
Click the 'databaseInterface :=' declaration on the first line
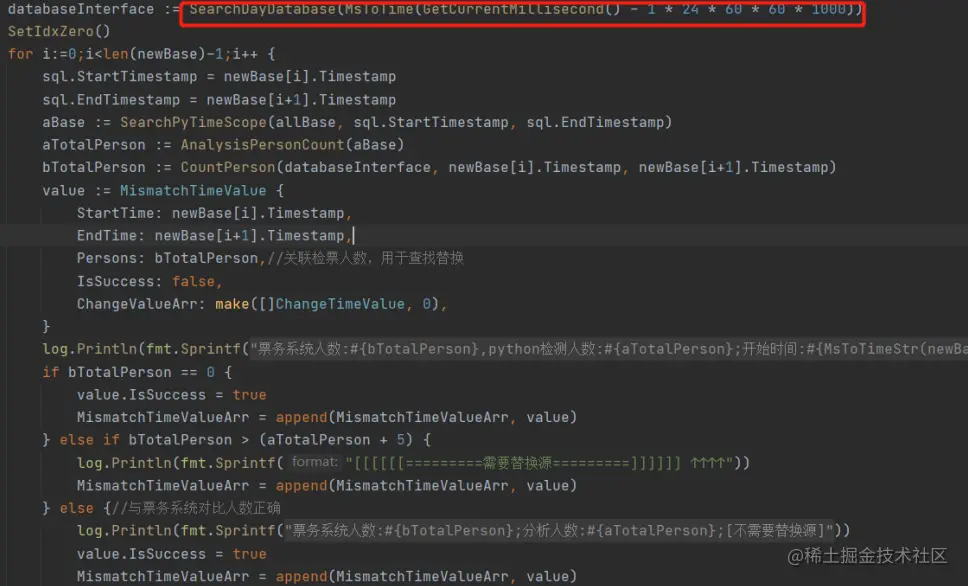[x=94, y=9]
